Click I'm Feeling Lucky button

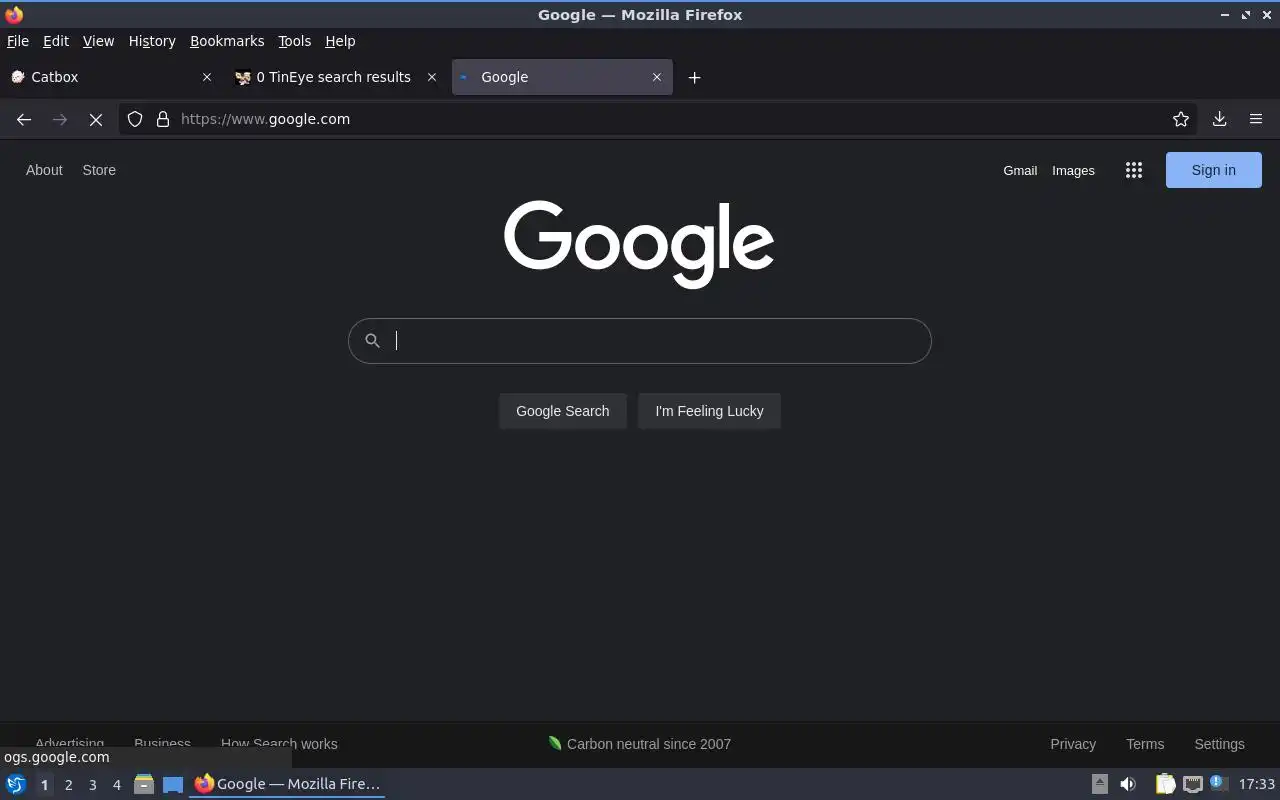pos(709,411)
